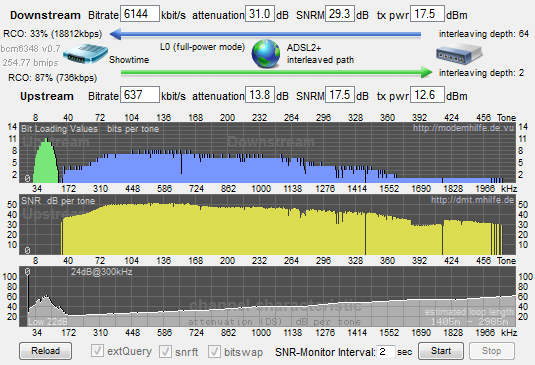The width and height of the screenshot is (535, 365).
Task: Click the globe Internet icon
Action: click(266, 54)
